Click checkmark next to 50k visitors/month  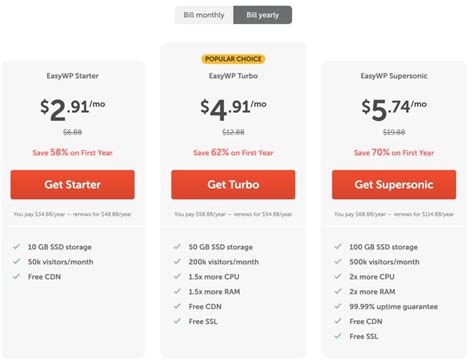[17, 261]
